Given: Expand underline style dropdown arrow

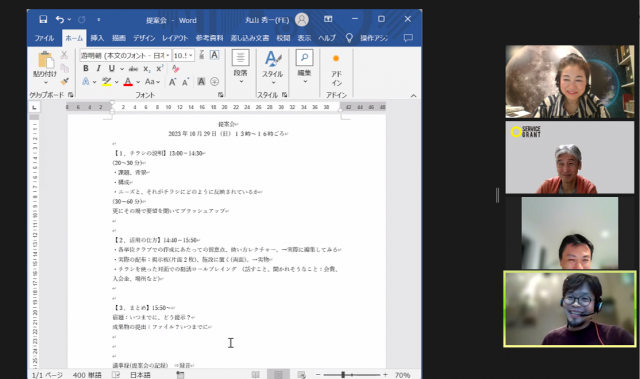Looking at the screenshot, I should tap(122, 69).
